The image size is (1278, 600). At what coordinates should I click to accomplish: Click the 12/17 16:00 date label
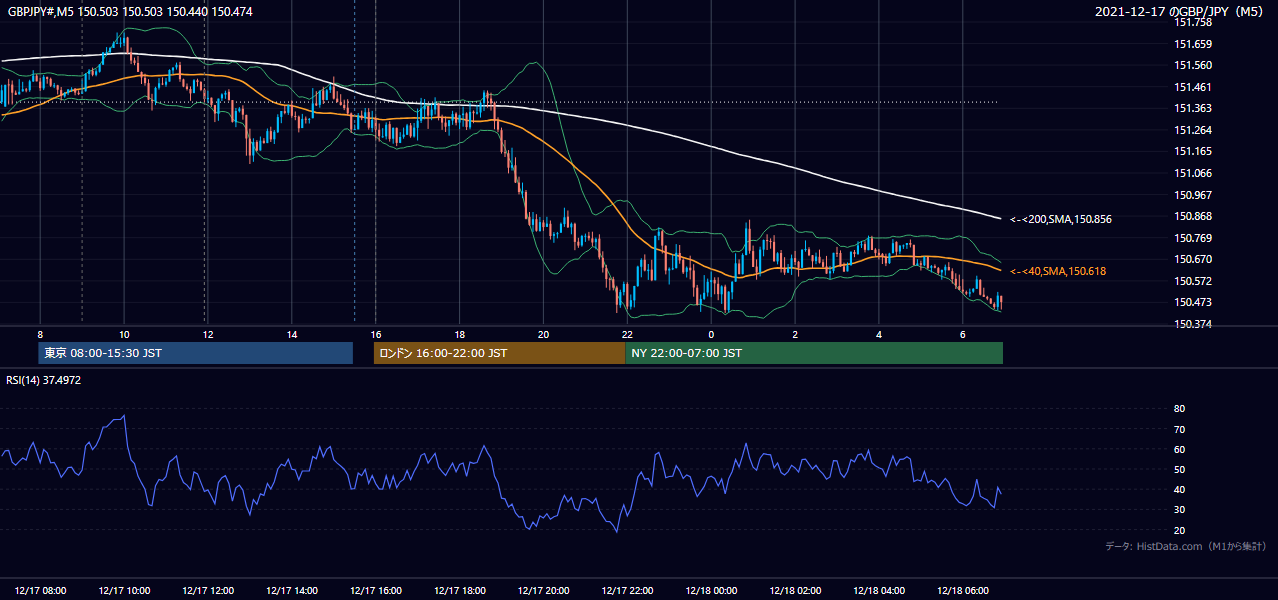click(x=376, y=590)
